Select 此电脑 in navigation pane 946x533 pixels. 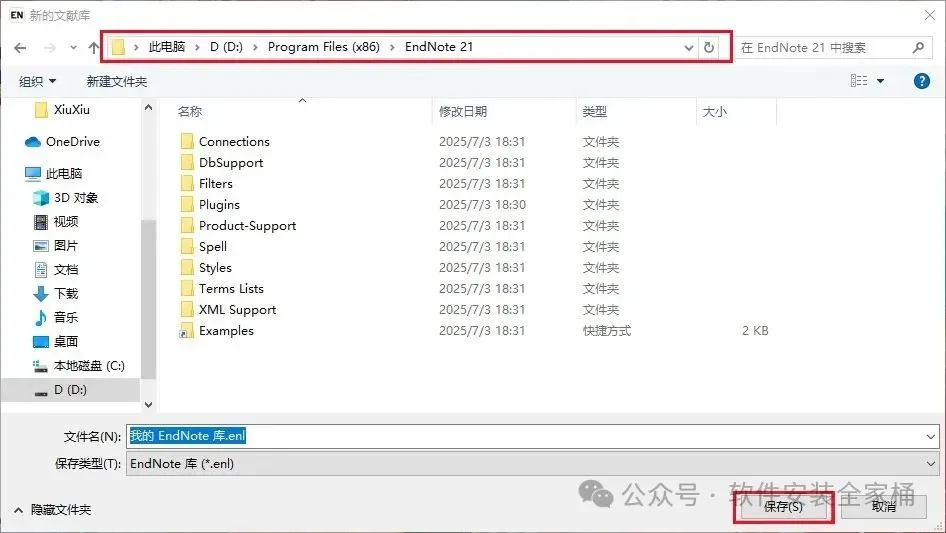tap(54, 173)
